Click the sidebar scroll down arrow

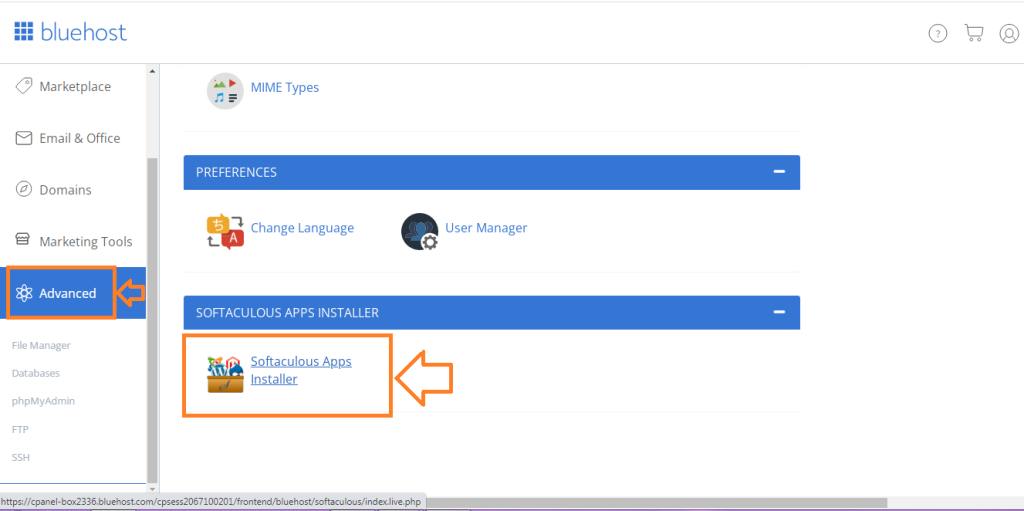pos(153,488)
